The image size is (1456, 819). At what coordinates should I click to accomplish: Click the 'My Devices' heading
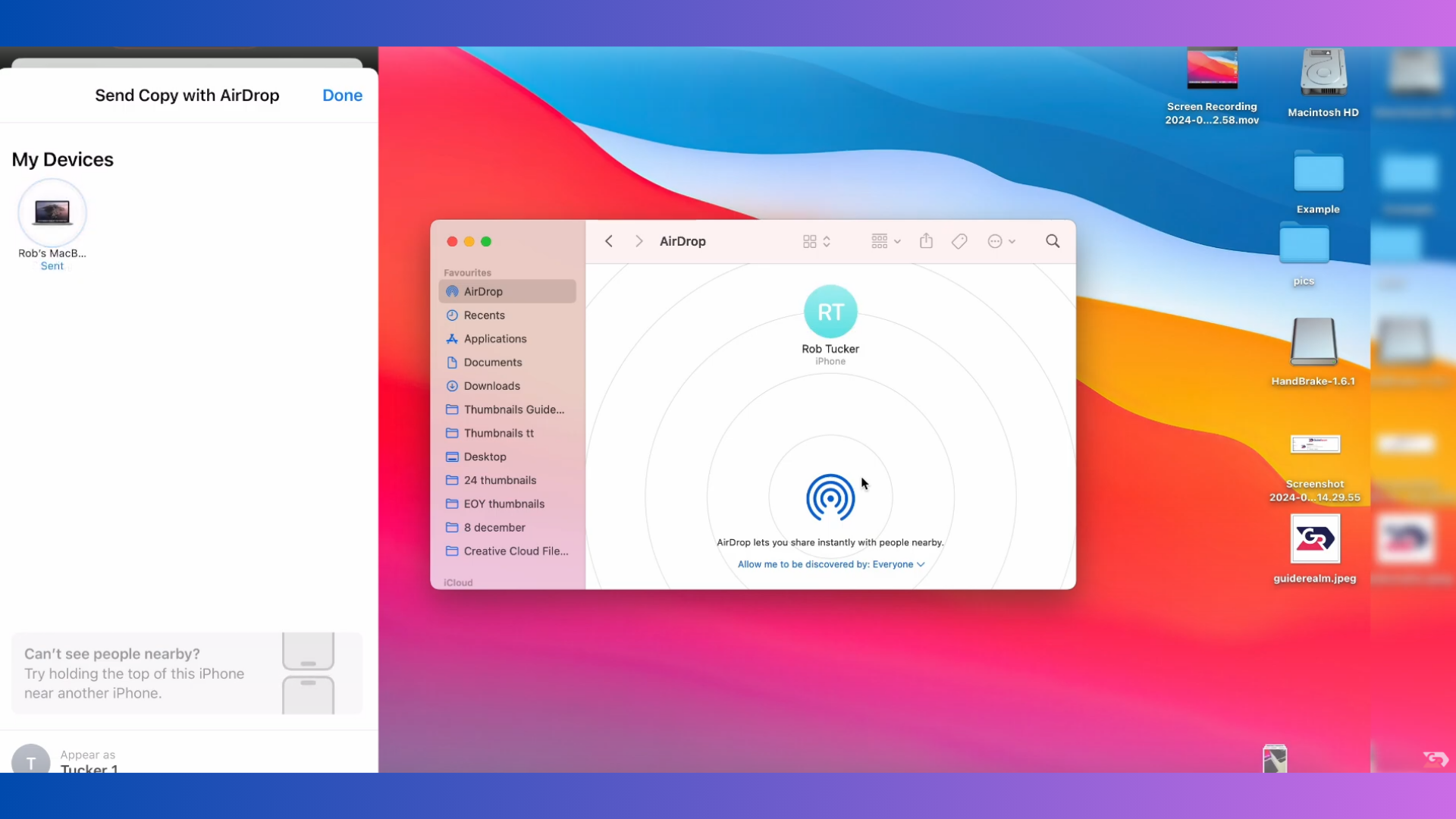62,160
